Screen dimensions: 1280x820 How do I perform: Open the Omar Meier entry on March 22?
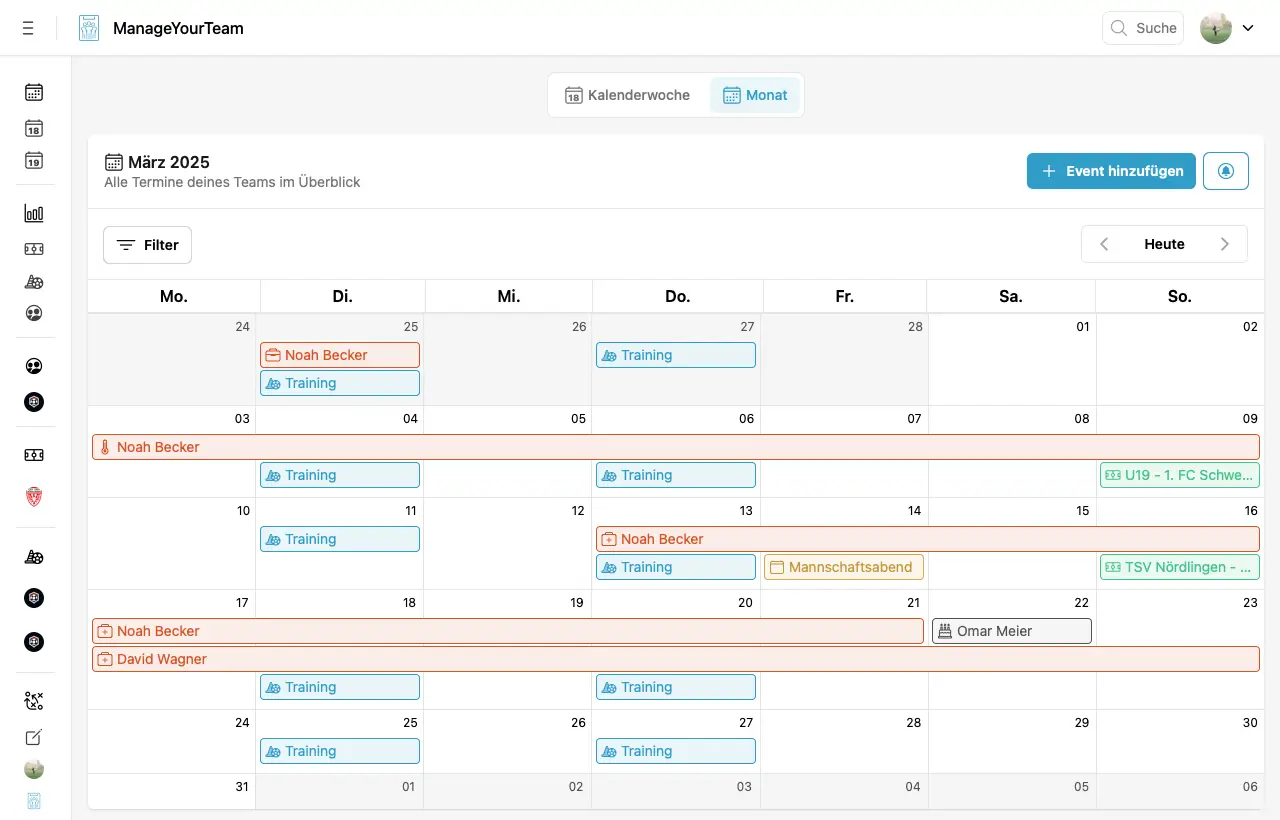click(1011, 631)
